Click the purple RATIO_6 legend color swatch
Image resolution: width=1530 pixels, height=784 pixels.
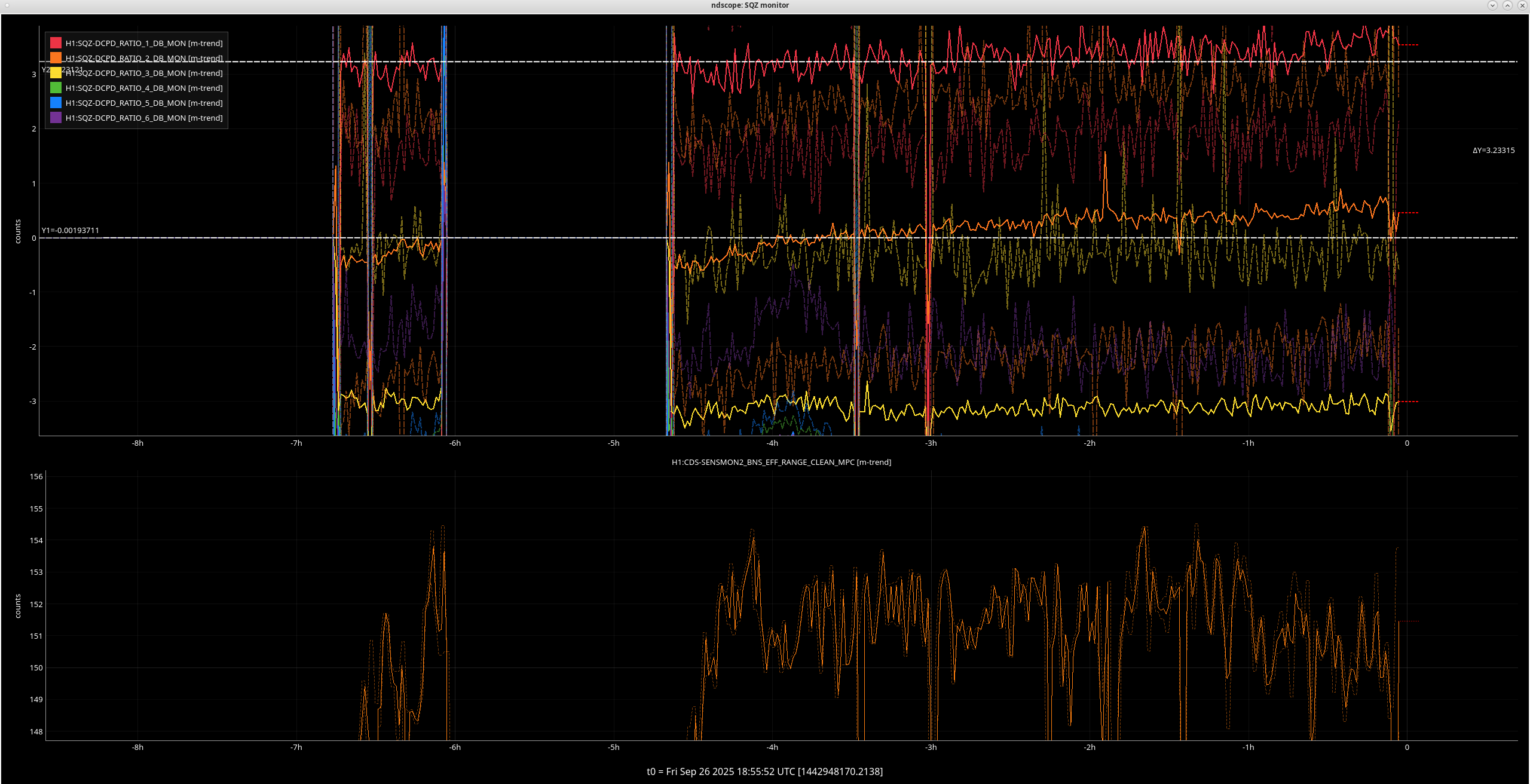56,118
